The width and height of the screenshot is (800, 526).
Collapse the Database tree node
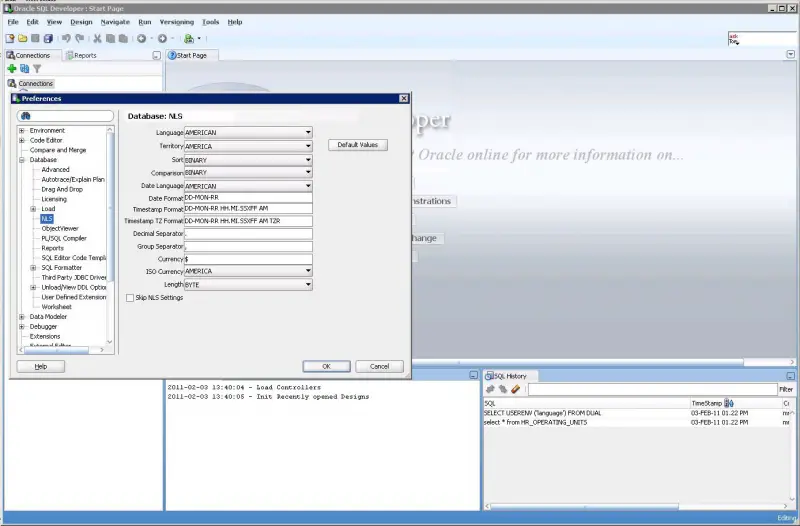pos(22,160)
